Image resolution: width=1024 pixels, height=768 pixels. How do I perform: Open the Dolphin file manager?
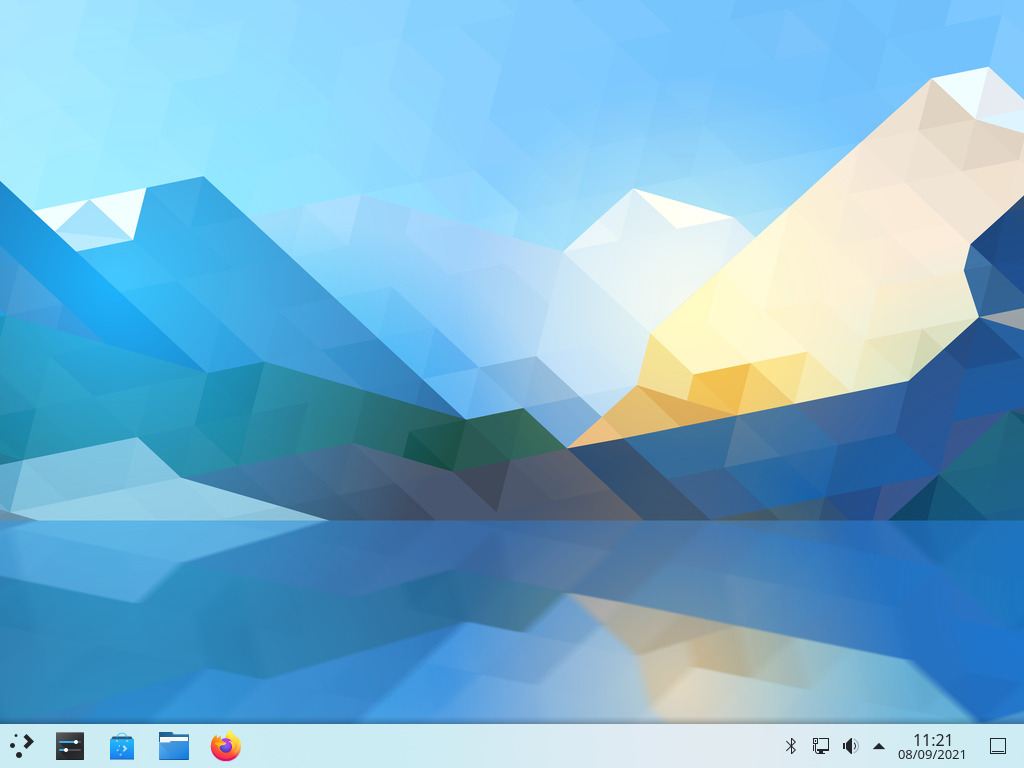[x=174, y=746]
